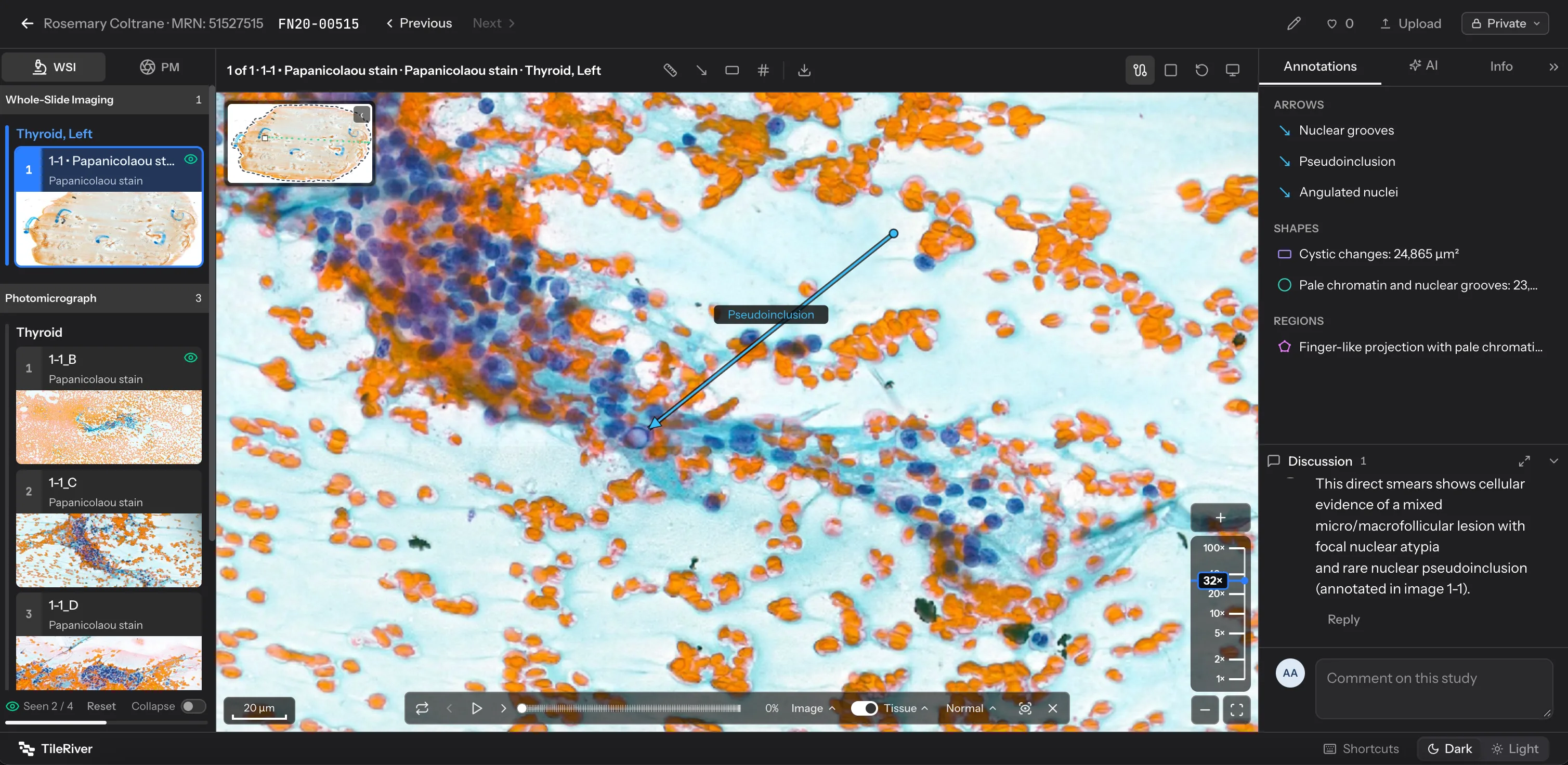This screenshot has width=1568, height=765.
Task: Switch to Light theme
Action: pyautogui.click(x=1515, y=748)
